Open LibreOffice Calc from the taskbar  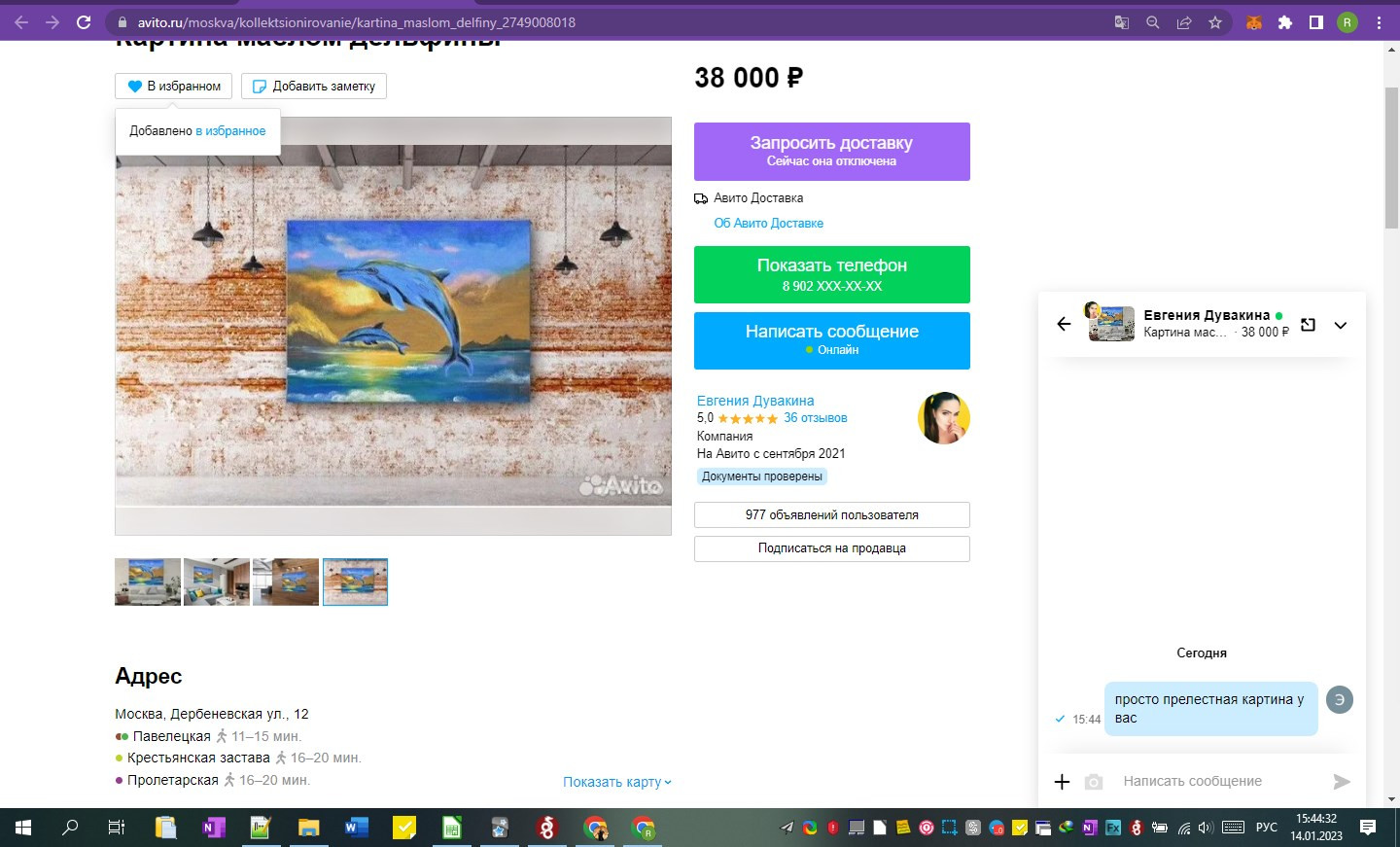[451, 828]
